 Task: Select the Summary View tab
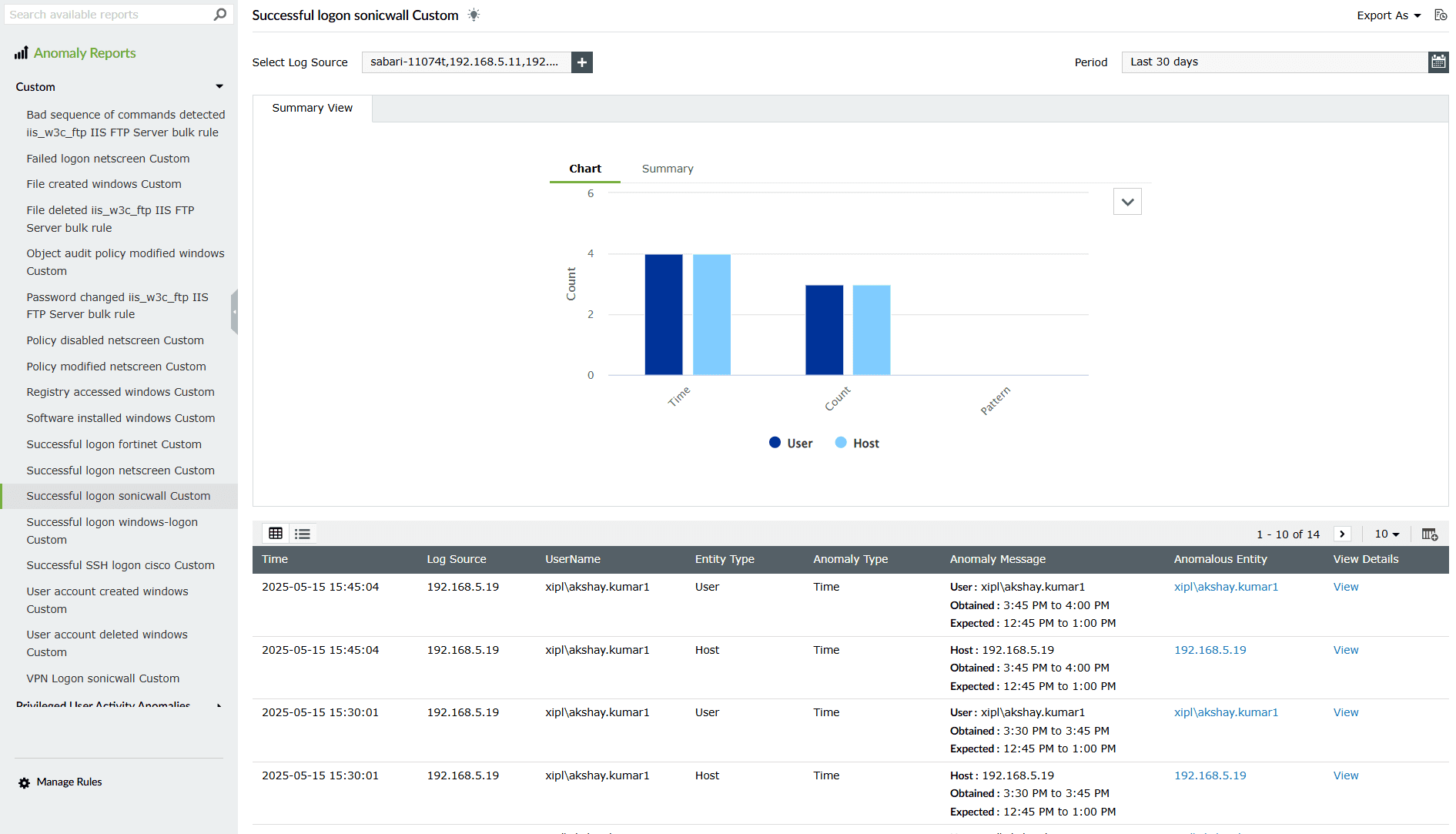pos(313,108)
